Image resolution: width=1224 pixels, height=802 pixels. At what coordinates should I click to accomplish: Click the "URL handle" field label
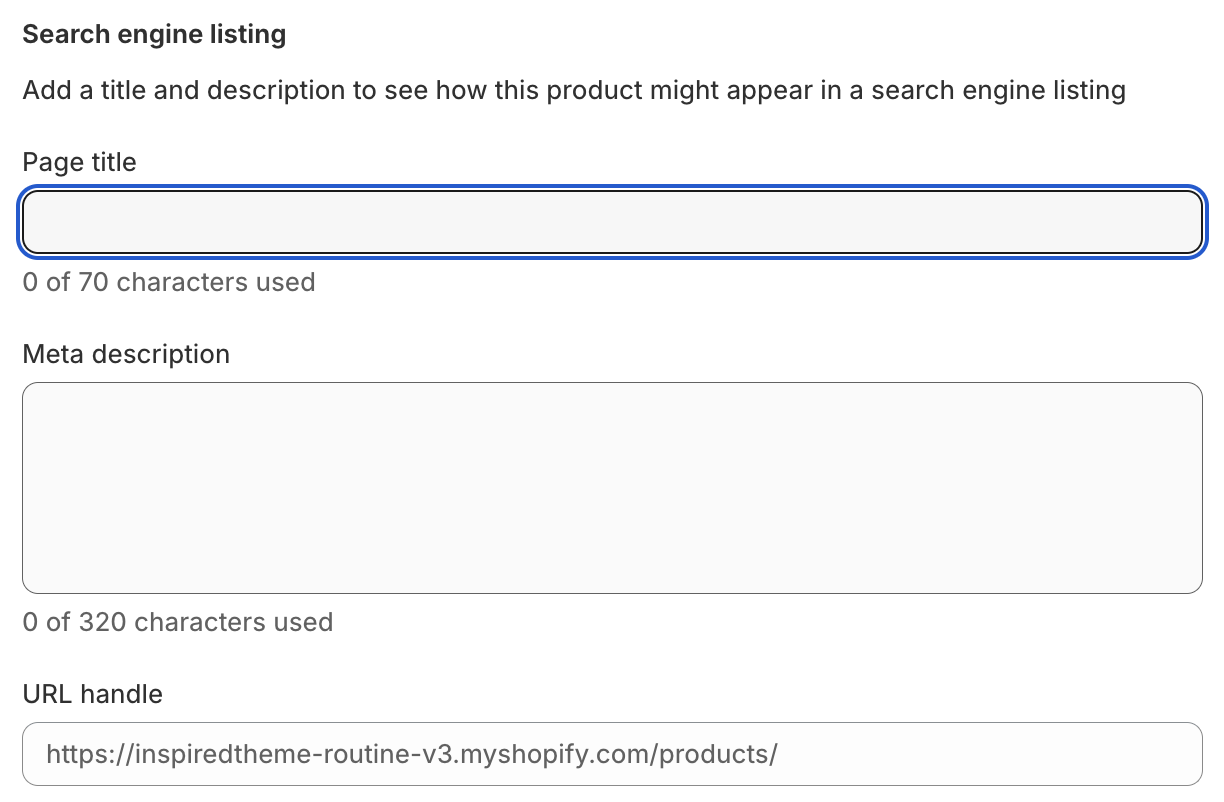[92, 694]
